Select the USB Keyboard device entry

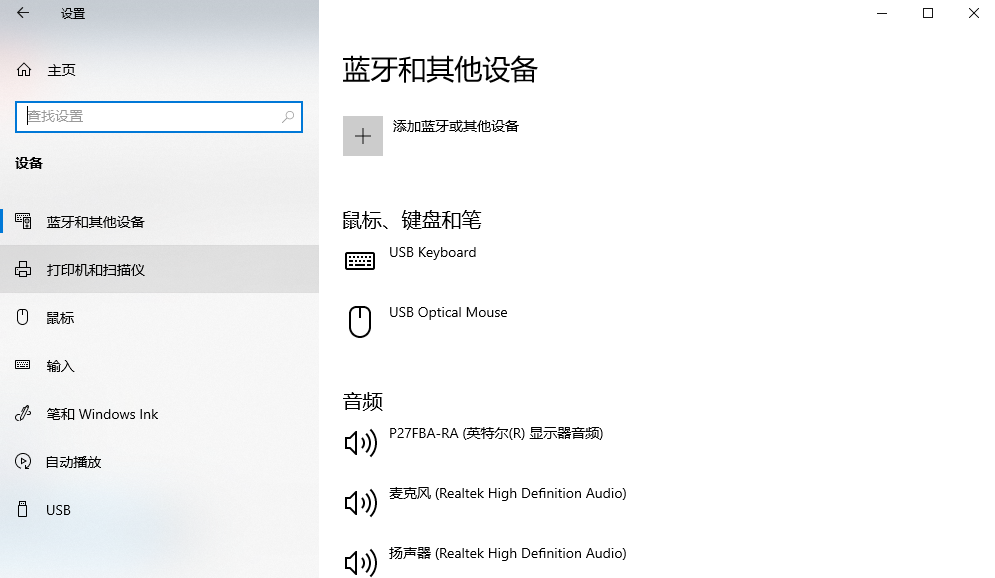pos(432,252)
